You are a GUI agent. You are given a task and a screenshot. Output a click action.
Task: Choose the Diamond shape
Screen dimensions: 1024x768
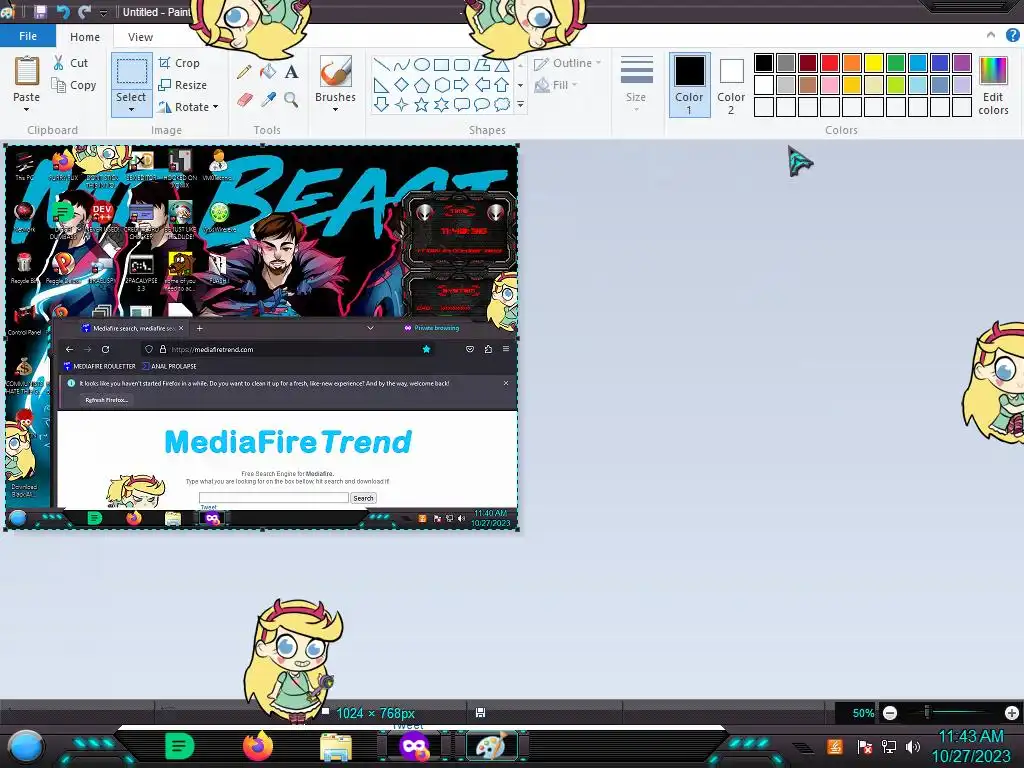(402, 84)
